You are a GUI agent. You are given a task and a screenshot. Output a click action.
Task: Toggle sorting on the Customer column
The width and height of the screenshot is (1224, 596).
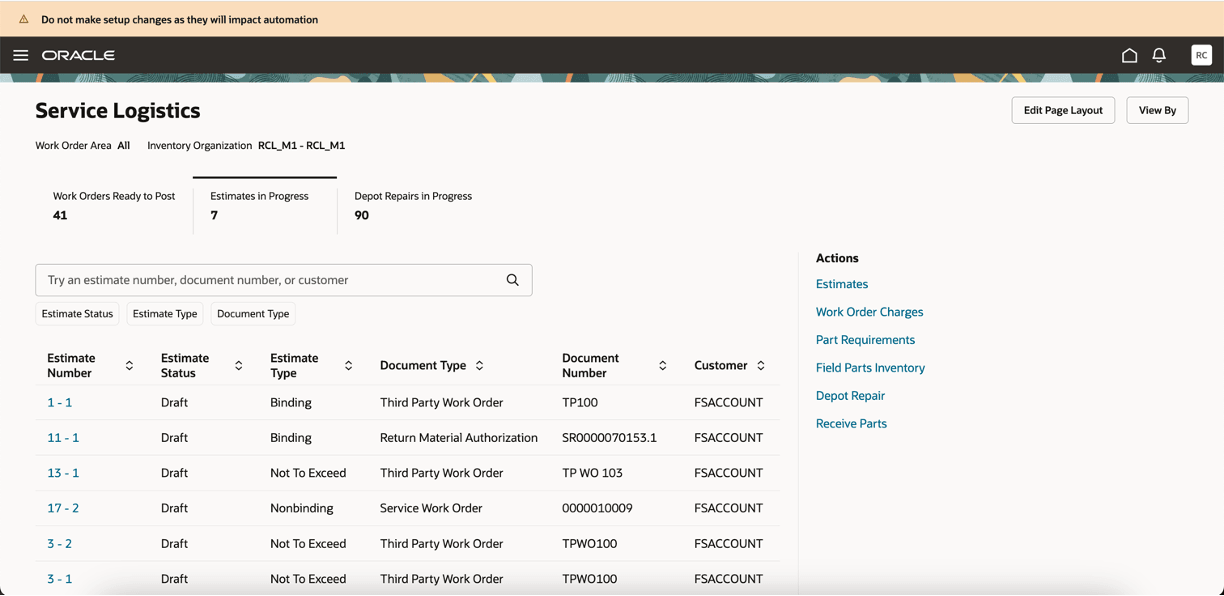click(761, 365)
